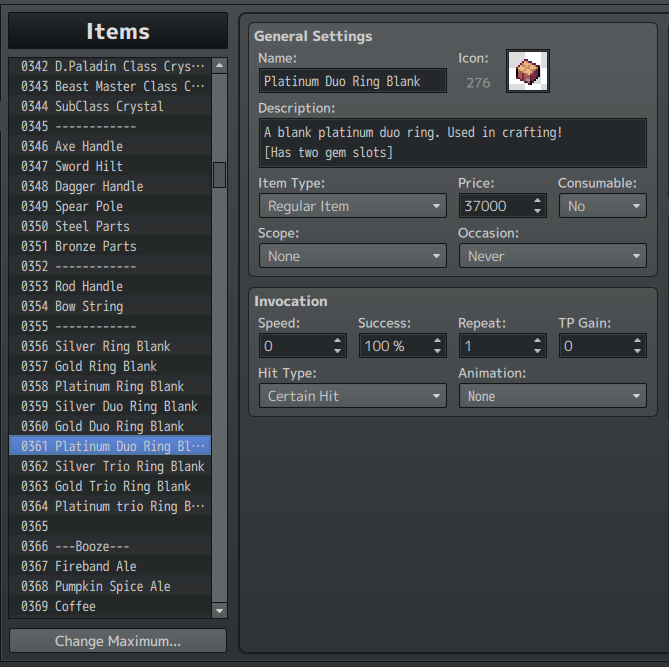669x667 pixels.
Task: Click the list scroll-up arrow
Action: [x=219, y=65]
